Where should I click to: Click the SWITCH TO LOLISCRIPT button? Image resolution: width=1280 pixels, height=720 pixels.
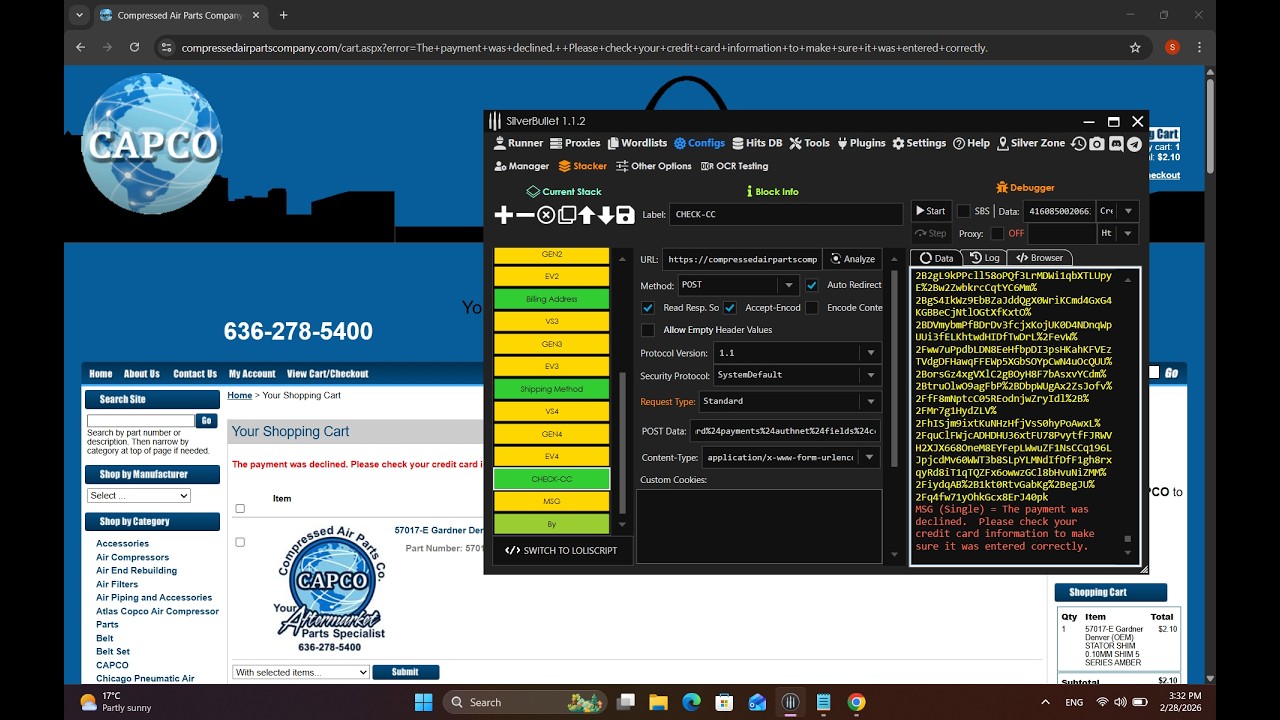pyautogui.click(x=561, y=551)
